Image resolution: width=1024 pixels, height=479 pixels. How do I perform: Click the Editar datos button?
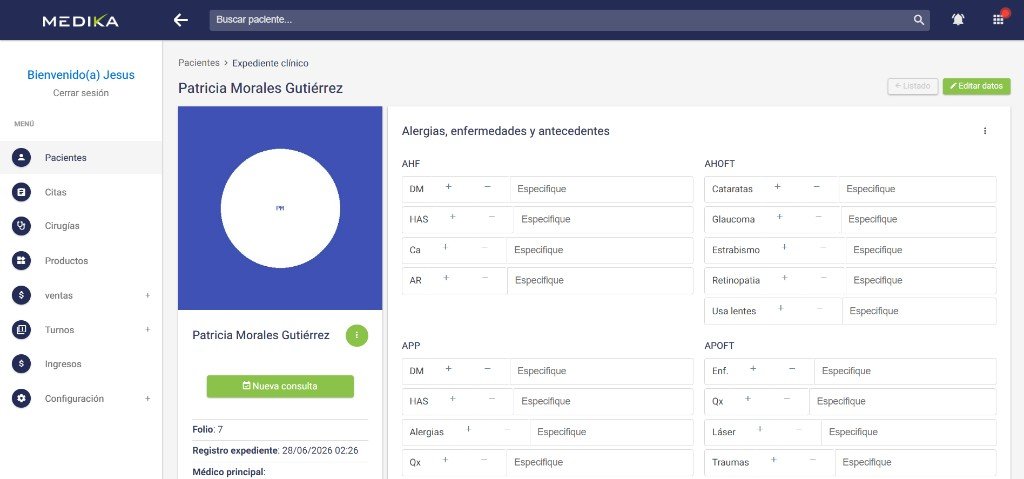click(976, 86)
